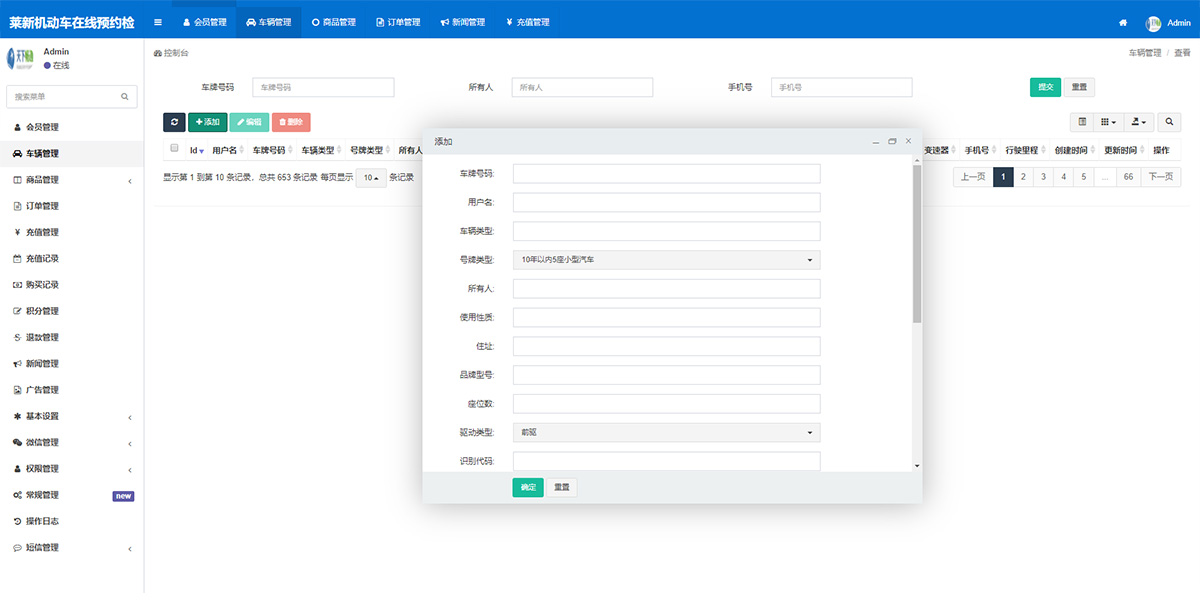Open the 号牌类型 dropdown in dialog
The width and height of the screenshot is (1200, 600).
667,260
